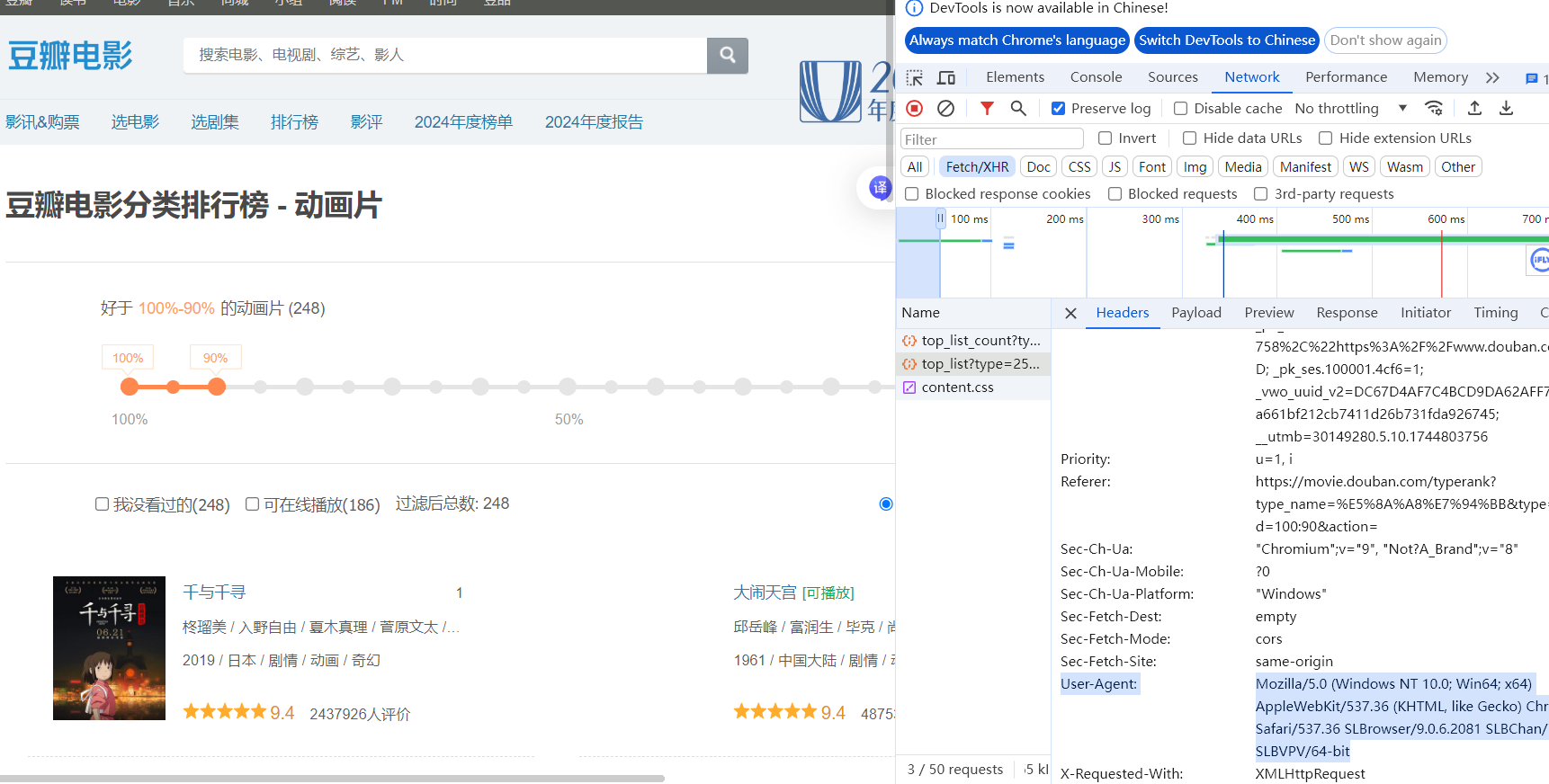Select the Fetch/XHR filter

click(x=977, y=167)
